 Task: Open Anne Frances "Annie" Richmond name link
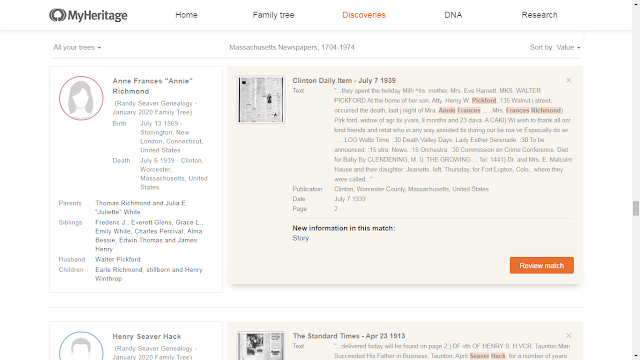point(153,86)
